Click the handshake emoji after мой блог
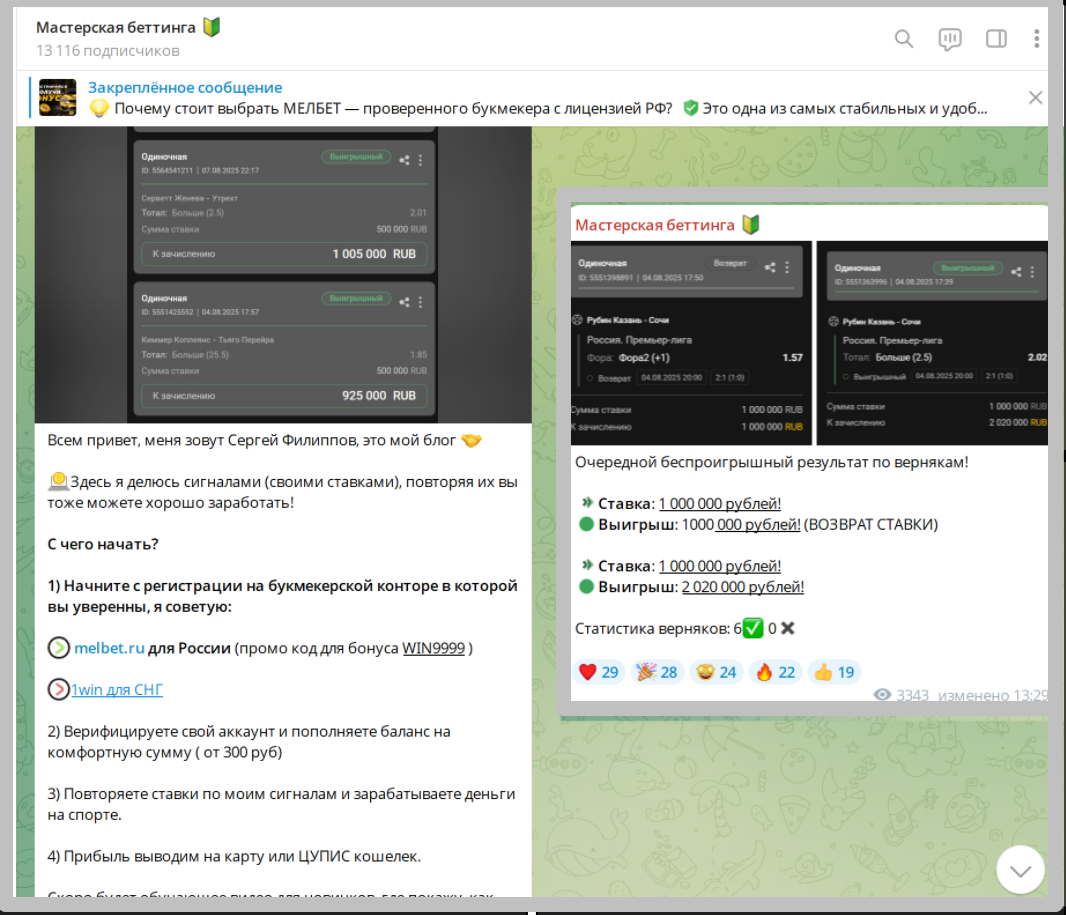 pyautogui.click(x=471, y=441)
